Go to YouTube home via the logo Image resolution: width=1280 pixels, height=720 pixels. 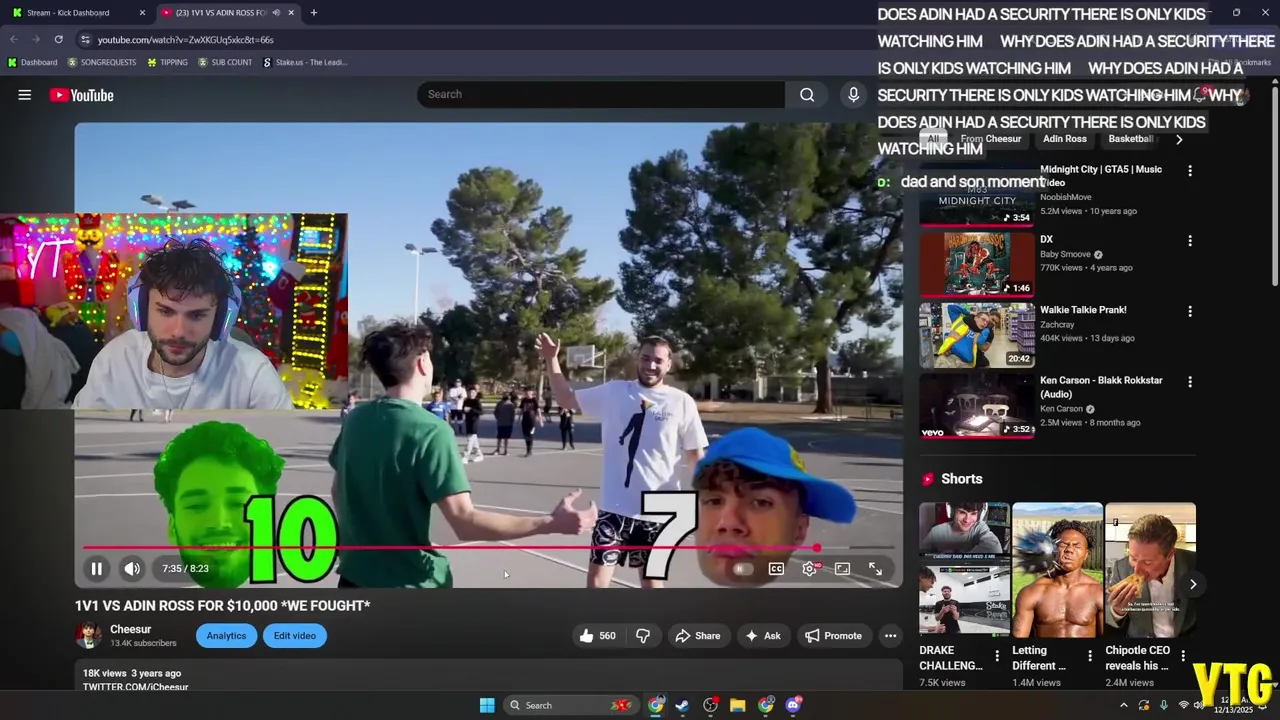click(x=82, y=95)
